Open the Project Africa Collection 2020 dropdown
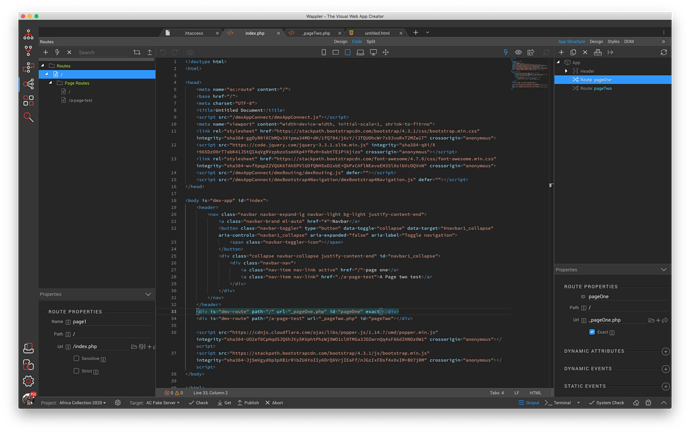Image resolution: width=690 pixels, height=433 pixels. tap(82, 403)
